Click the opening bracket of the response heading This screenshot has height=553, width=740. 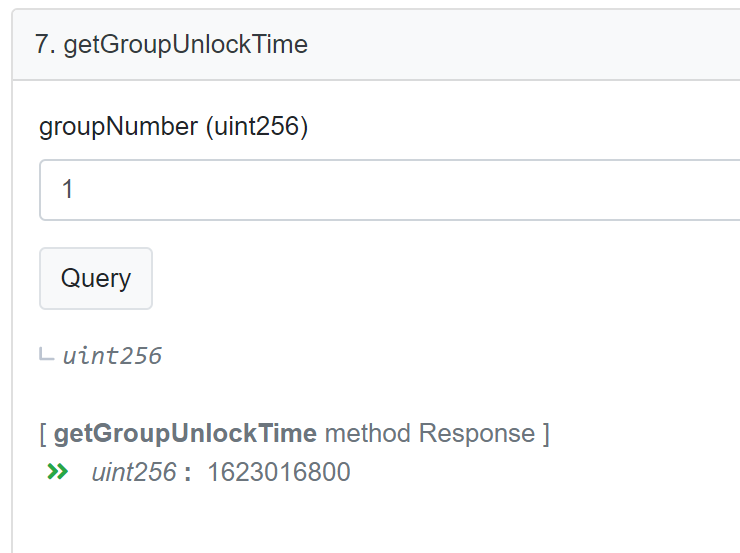coord(43,434)
